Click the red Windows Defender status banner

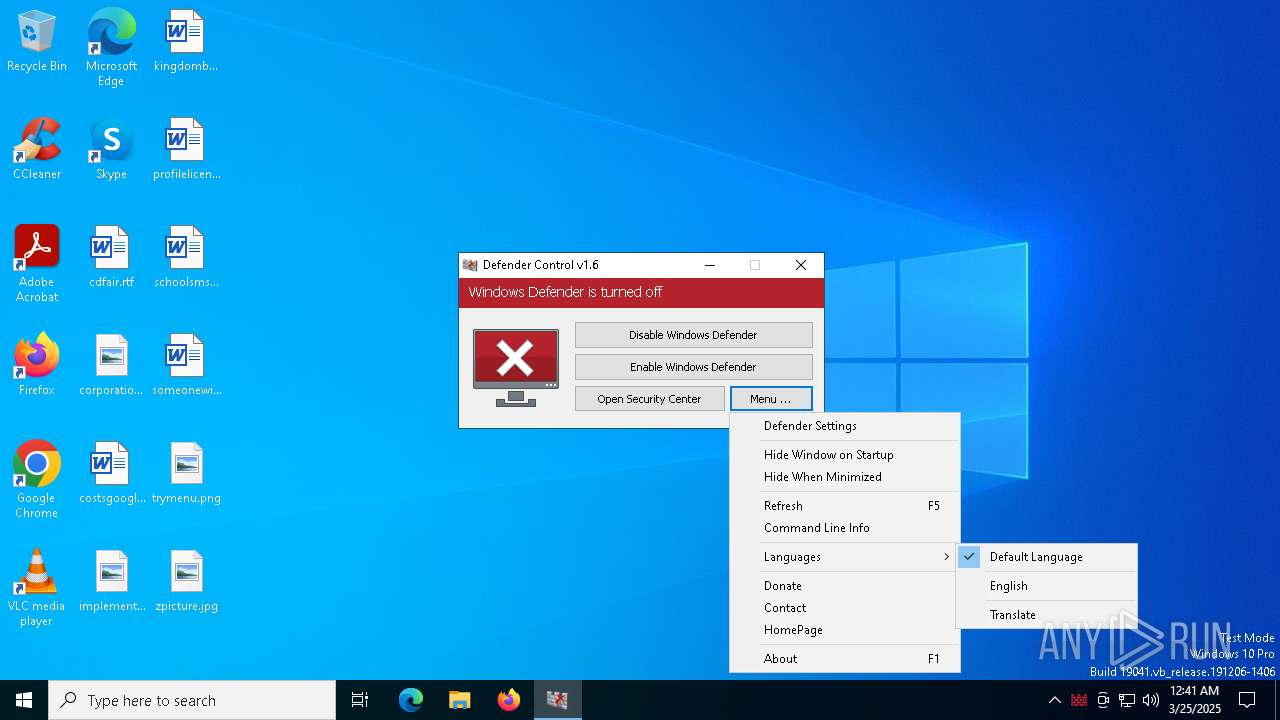click(x=641, y=292)
